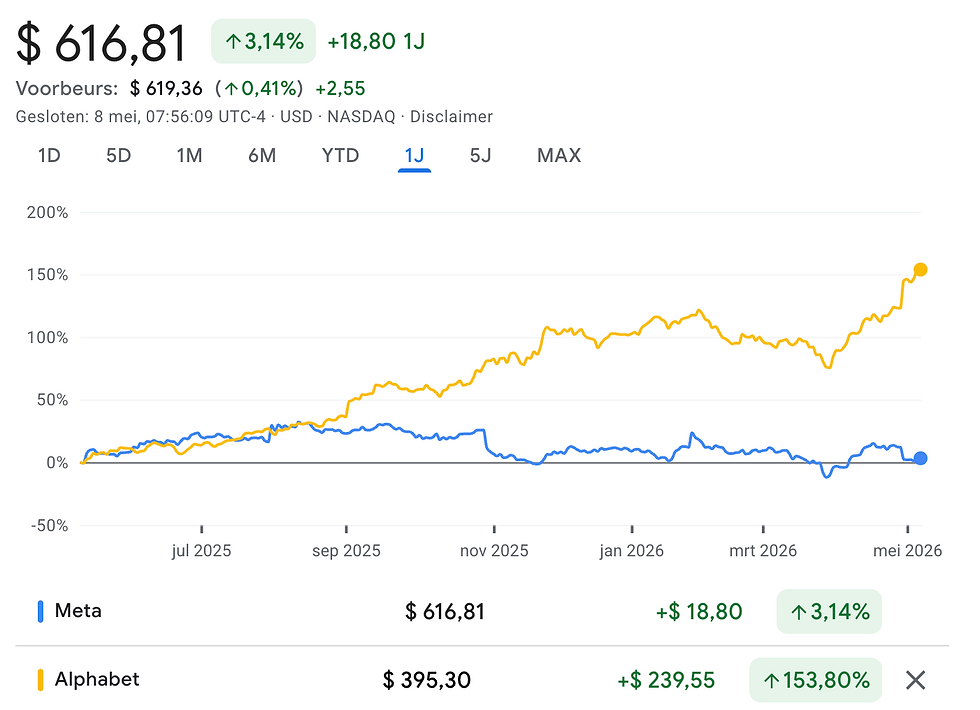Select the 1J range tab

[414, 155]
